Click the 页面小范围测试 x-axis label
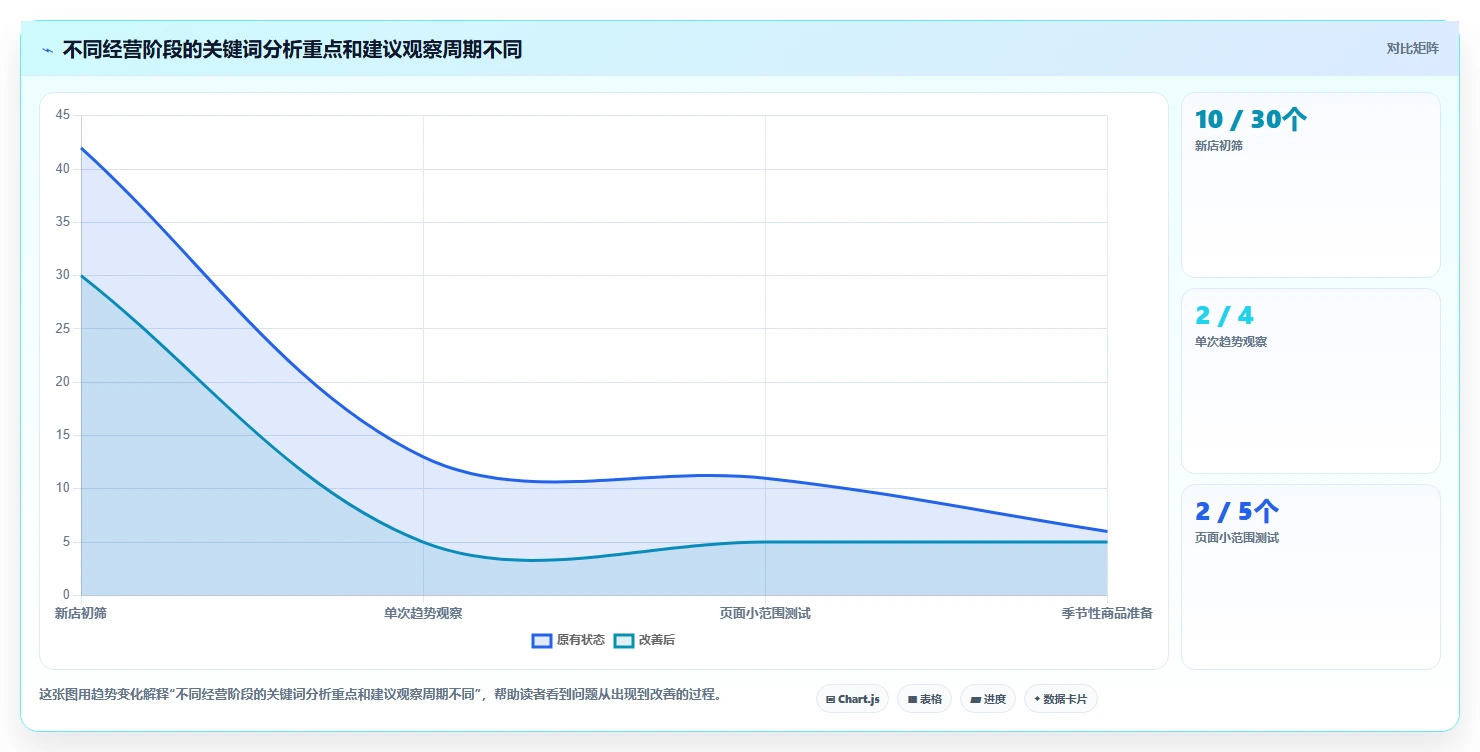Viewport: 1480px width, 752px height. [x=765, y=613]
